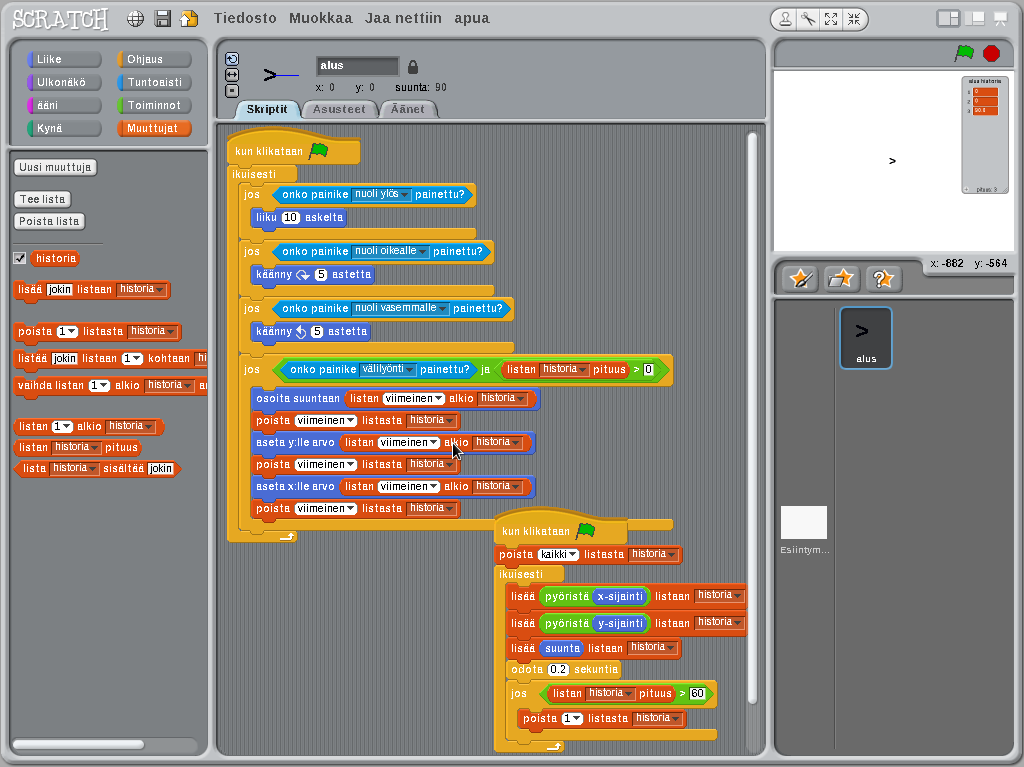
Task: Select the alus sprite thumbnail
Action: point(866,338)
